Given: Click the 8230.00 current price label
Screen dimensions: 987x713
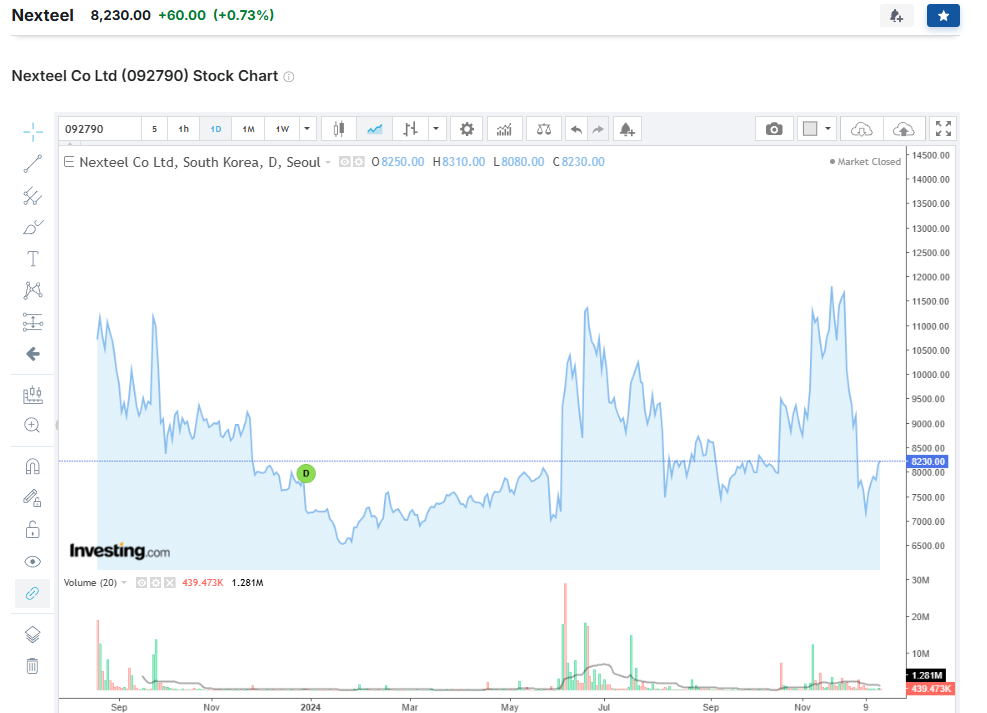Looking at the screenshot, I should [x=928, y=461].
